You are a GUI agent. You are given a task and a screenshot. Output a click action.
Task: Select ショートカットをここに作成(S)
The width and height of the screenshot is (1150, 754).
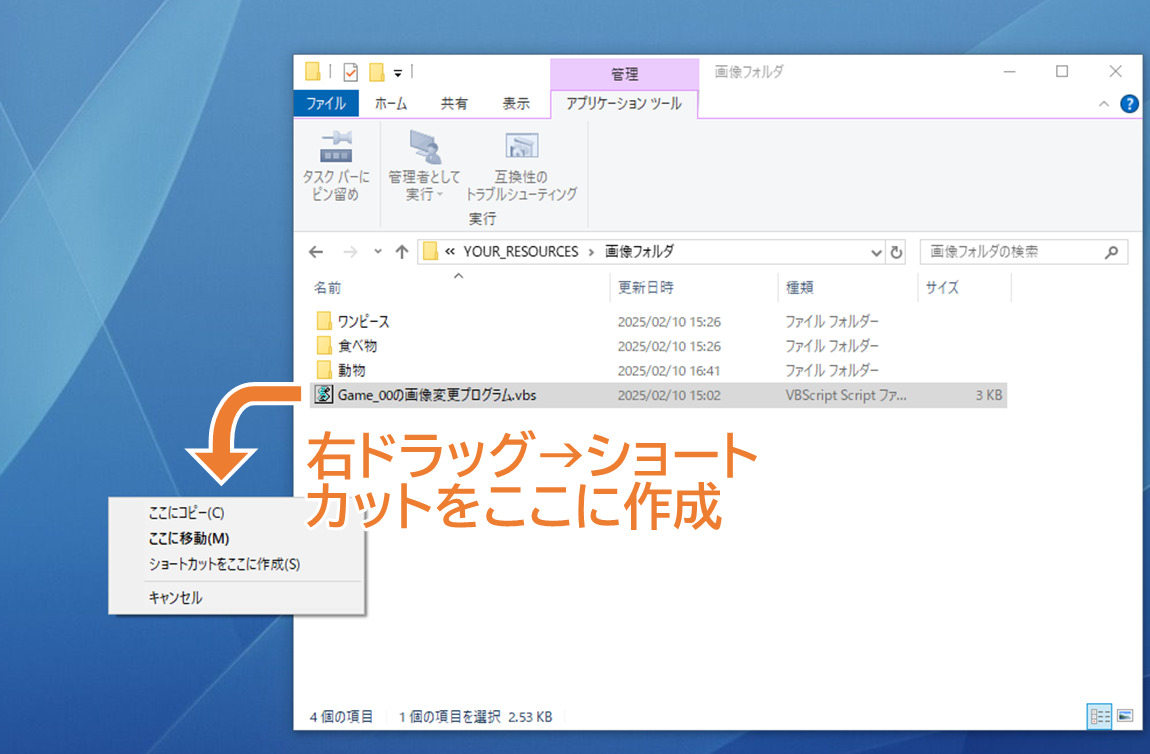coord(236,564)
